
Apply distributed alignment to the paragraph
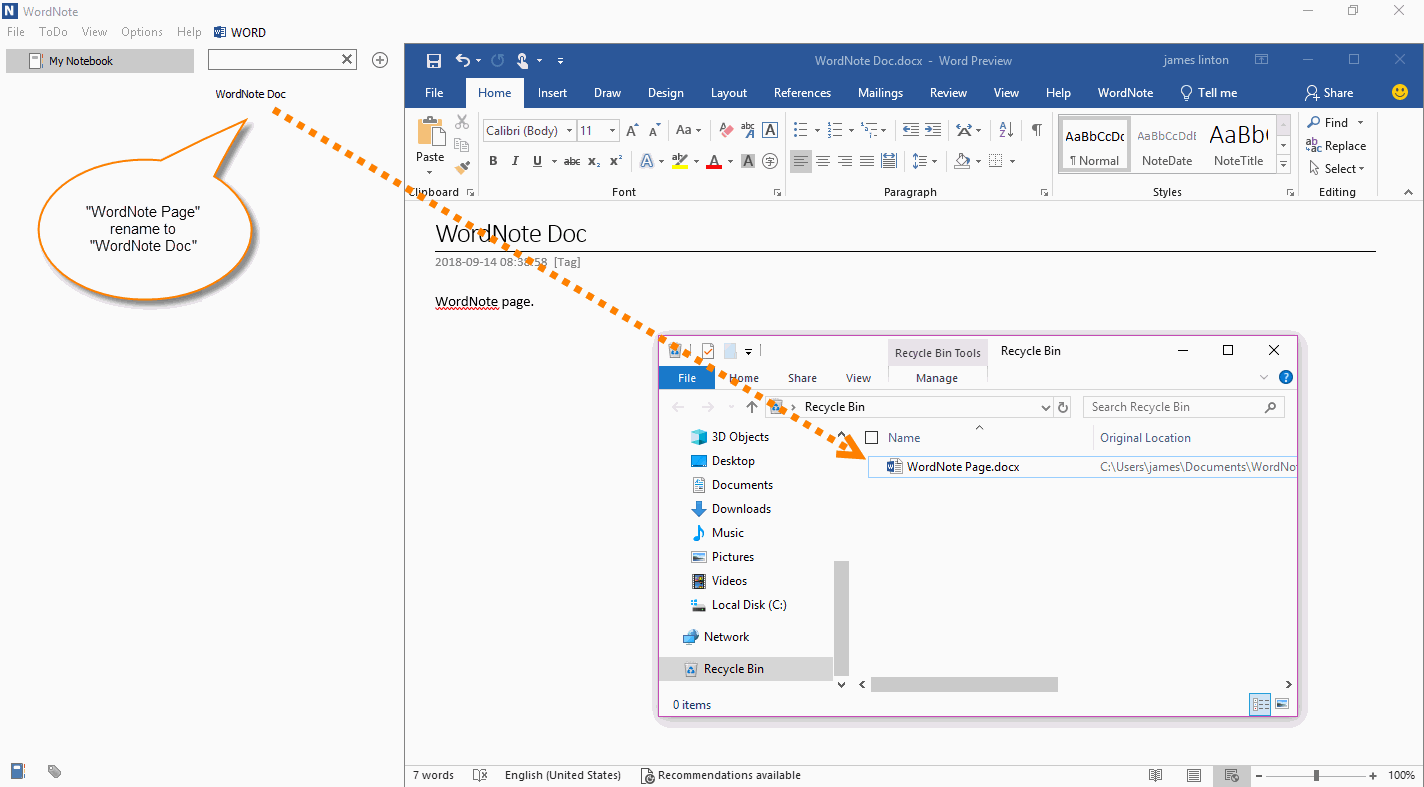pos(889,161)
